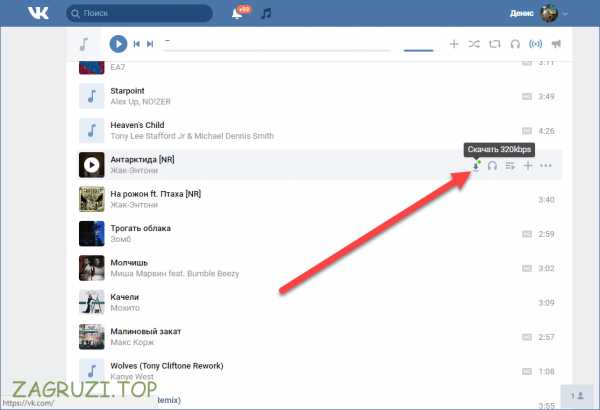Image resolution: width=600 pixels, height=410 pixels.
Task: Click the Малиновый закат title
Action: click(146, 332)
